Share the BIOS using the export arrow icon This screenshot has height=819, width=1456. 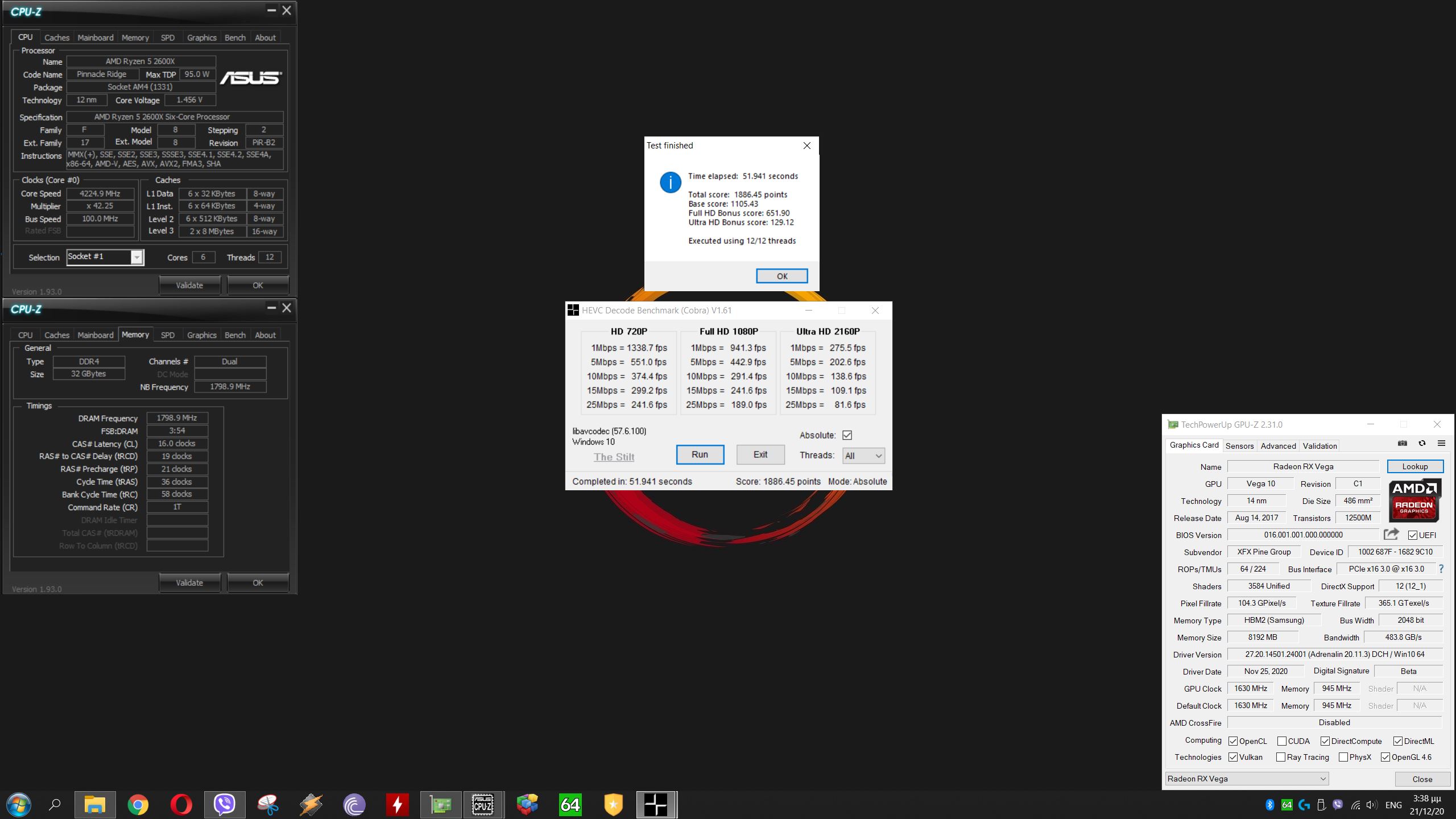[x=1391, y=534]
